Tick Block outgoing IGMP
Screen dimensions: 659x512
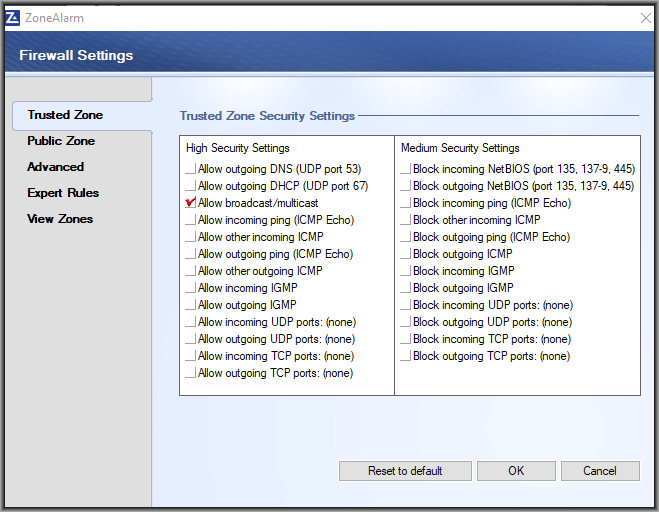coord(406,288)
